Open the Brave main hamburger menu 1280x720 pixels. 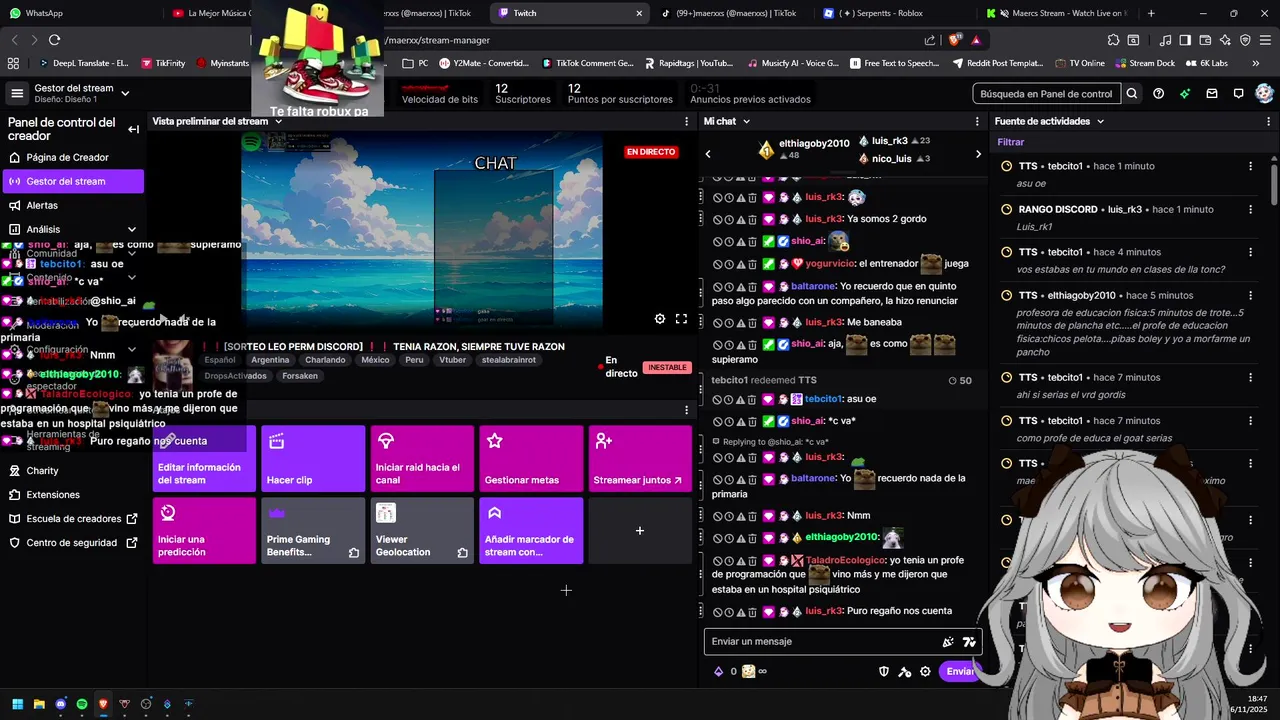coord(1264,40)
